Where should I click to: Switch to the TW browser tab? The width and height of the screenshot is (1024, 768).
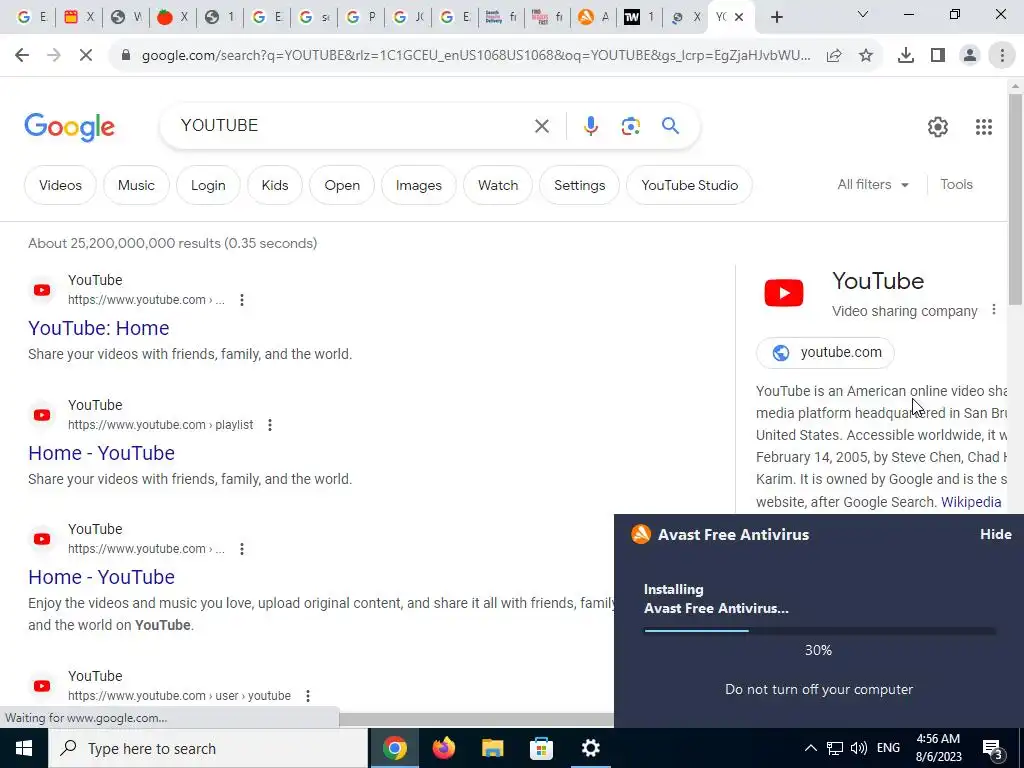(640, 17)
